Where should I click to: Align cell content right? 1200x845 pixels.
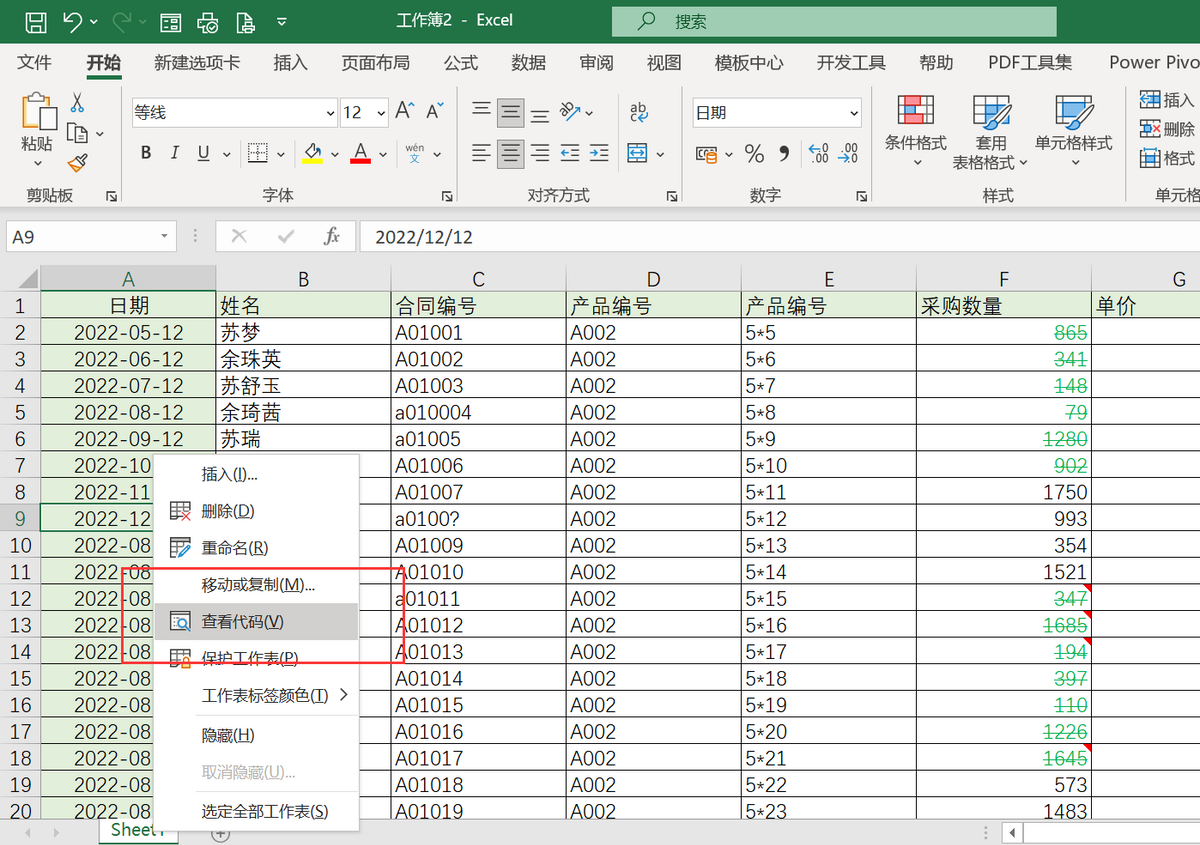540,153
